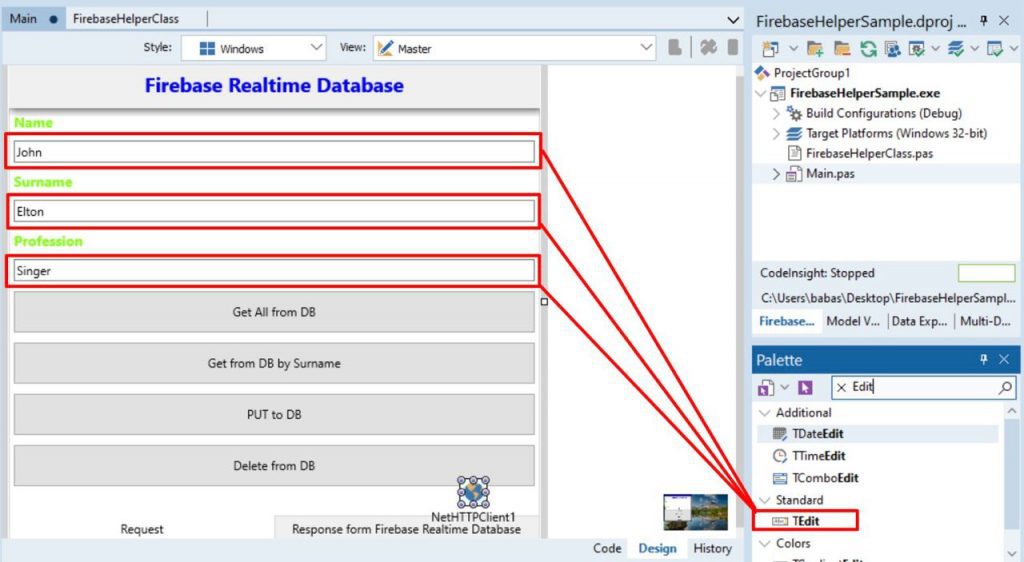Click the Firebase Realtime Database title label

click(x=274, y=85)
